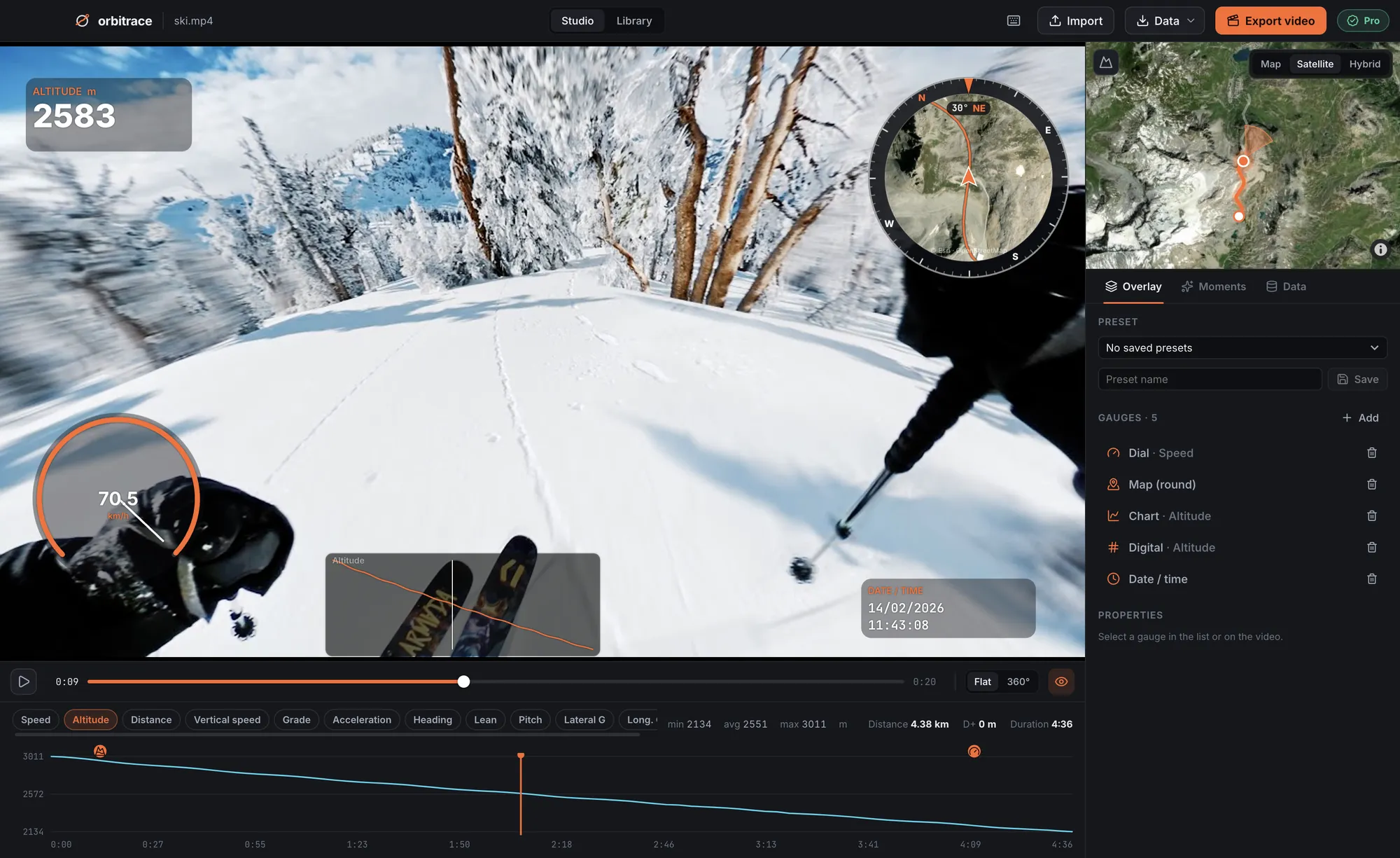Click the ski.mp4 file name
This screenshot has height=858, width=1400.
[x=193, y=21]
